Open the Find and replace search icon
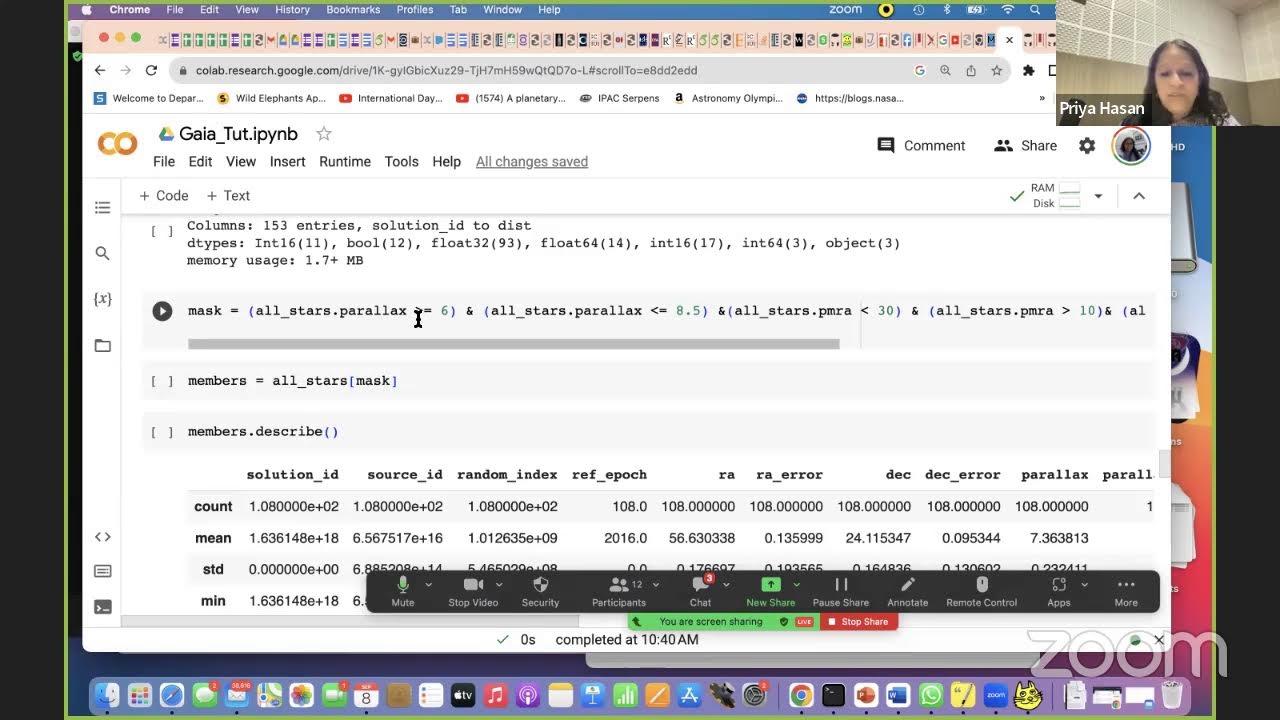The height and width of the screenshot is (720, 1280). pos(102,253)
